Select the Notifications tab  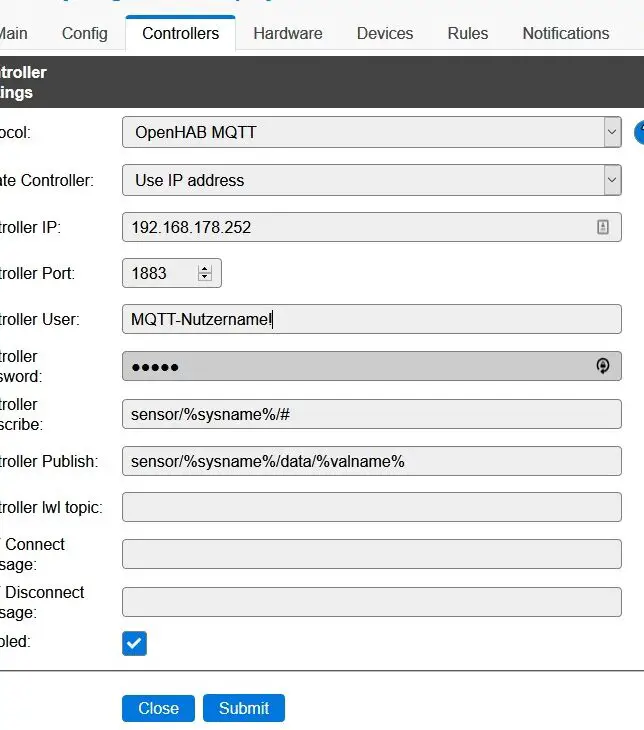pos(566,34)
